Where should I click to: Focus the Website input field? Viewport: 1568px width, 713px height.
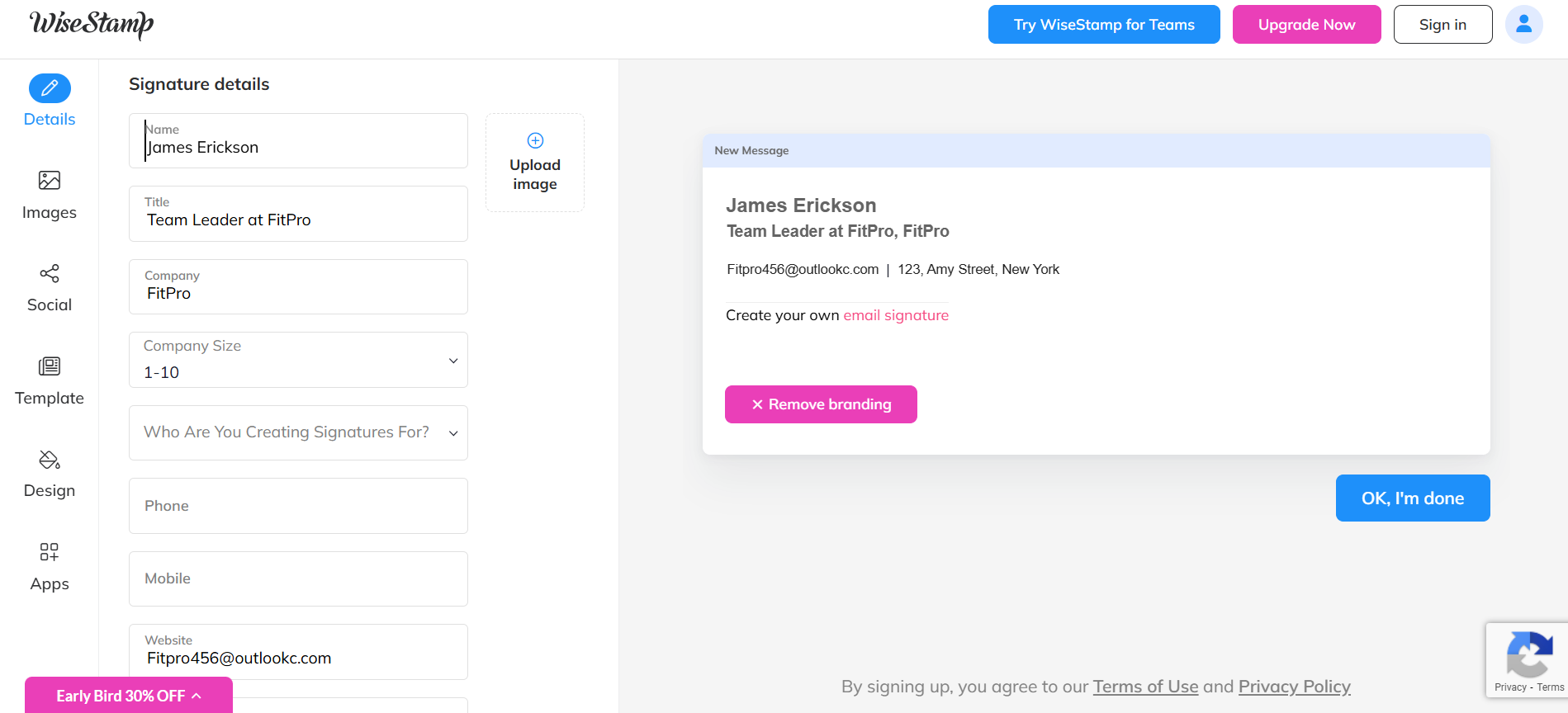[298, 652]
